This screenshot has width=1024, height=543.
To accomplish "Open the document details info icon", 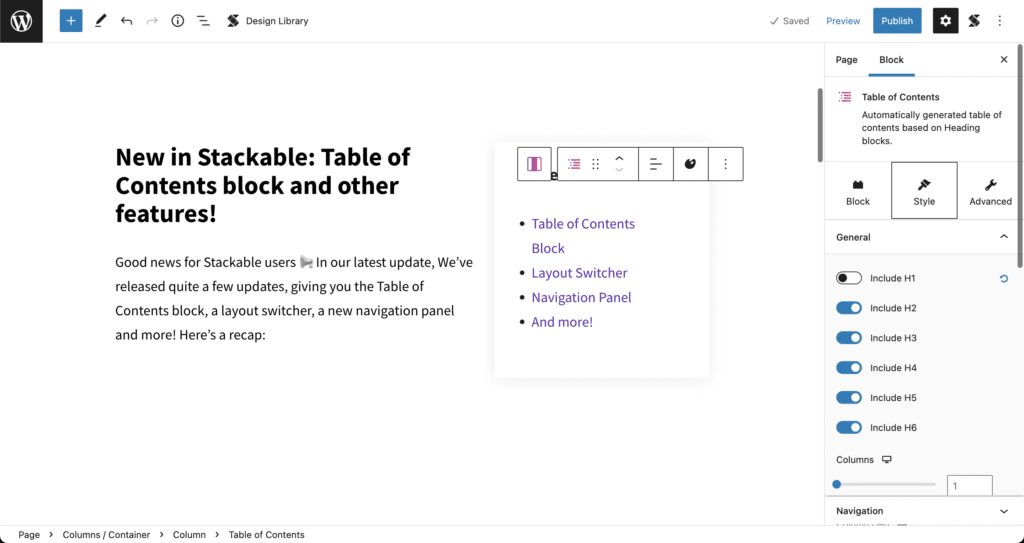I will [x=178, y=21].
